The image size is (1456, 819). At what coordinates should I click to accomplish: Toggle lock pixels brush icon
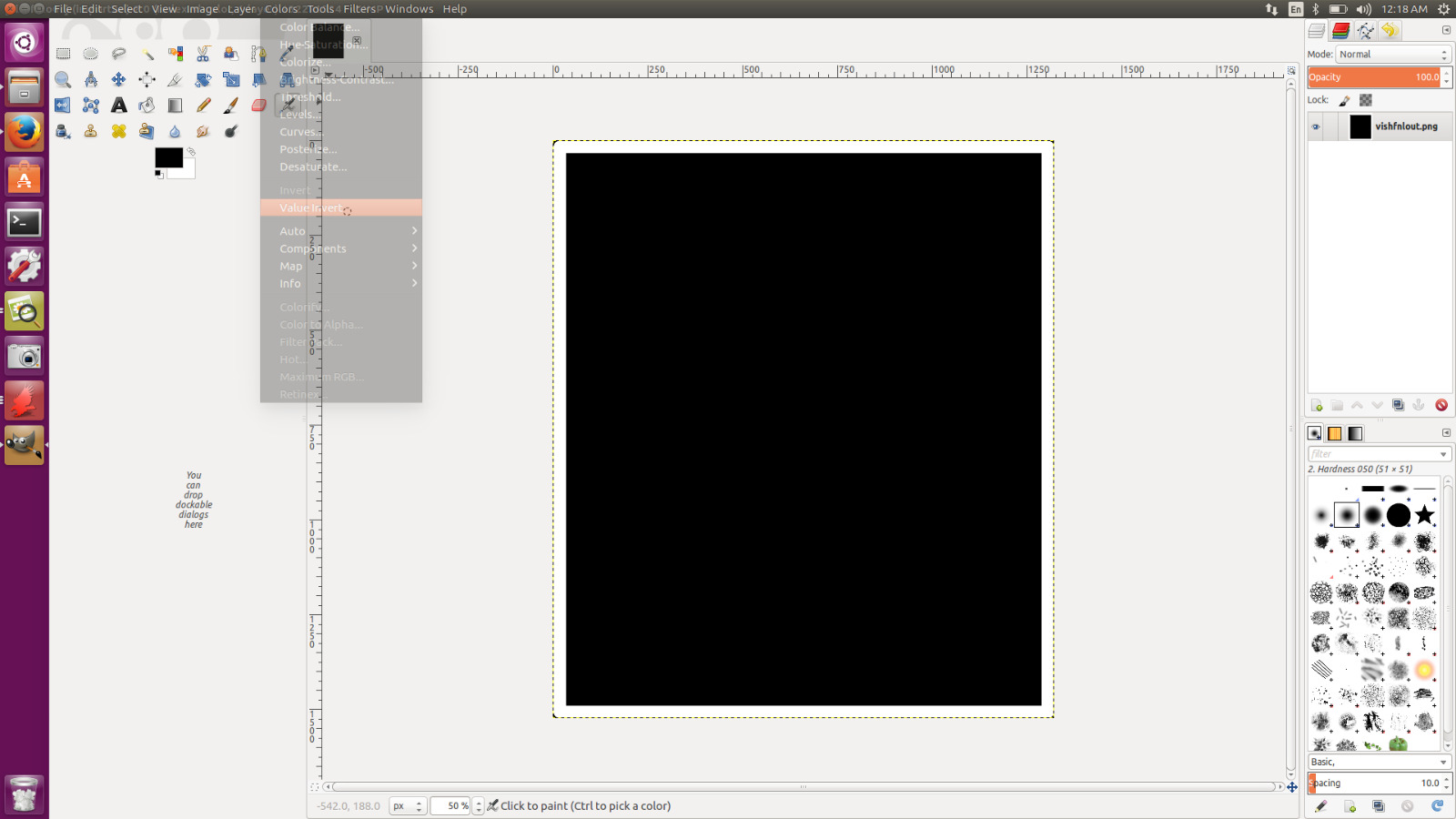click(x=1345, y=100)
